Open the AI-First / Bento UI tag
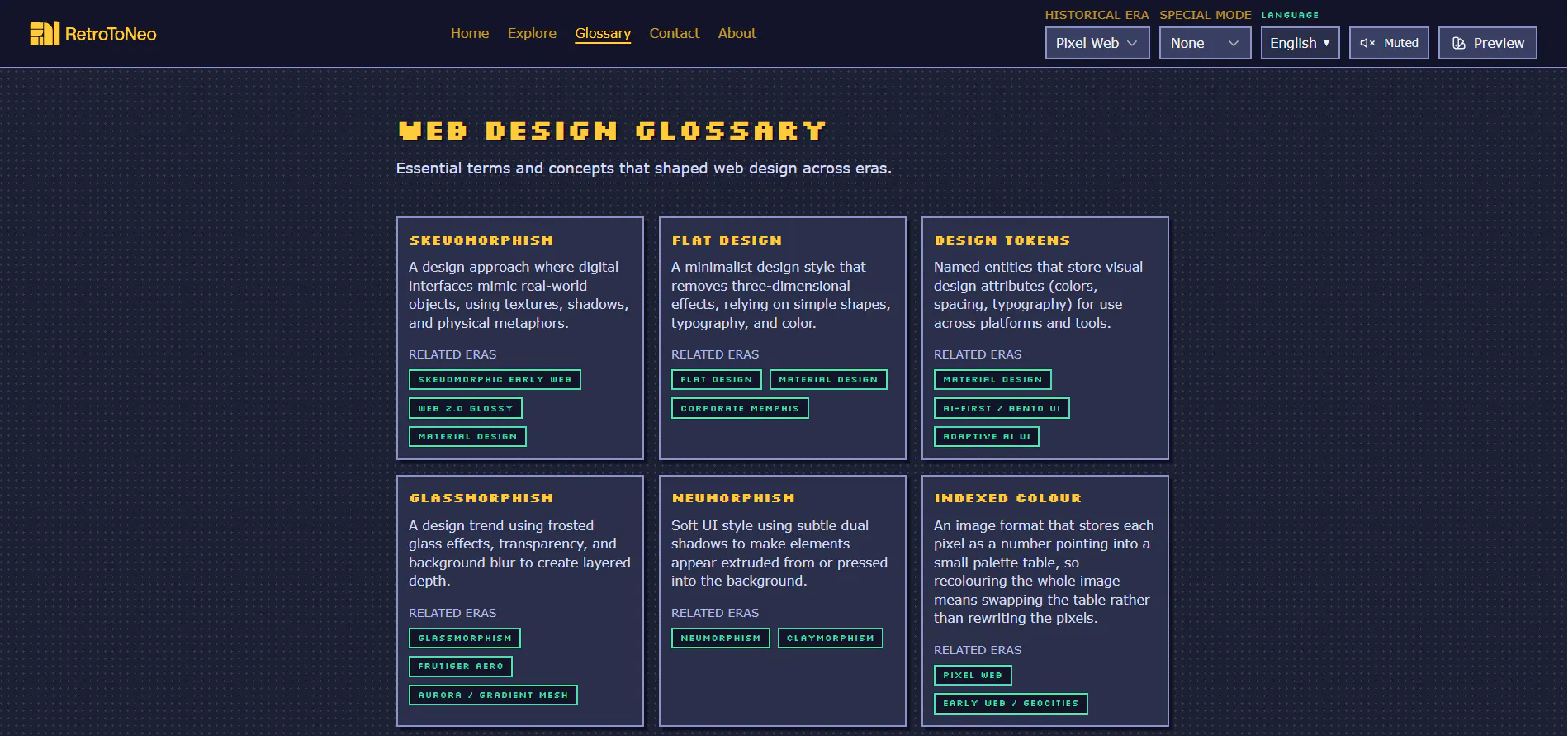This screenshot has height=736, width=1568. point(1002,408)
